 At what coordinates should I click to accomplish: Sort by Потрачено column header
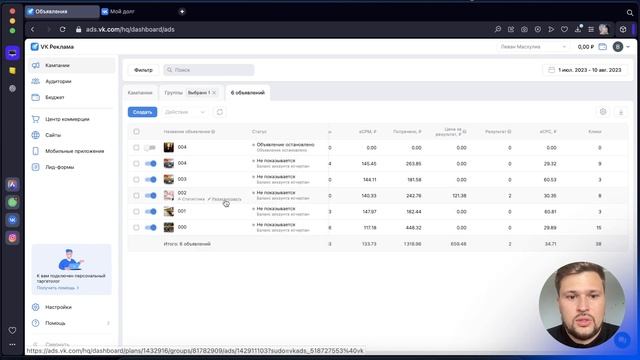(407, 132)
